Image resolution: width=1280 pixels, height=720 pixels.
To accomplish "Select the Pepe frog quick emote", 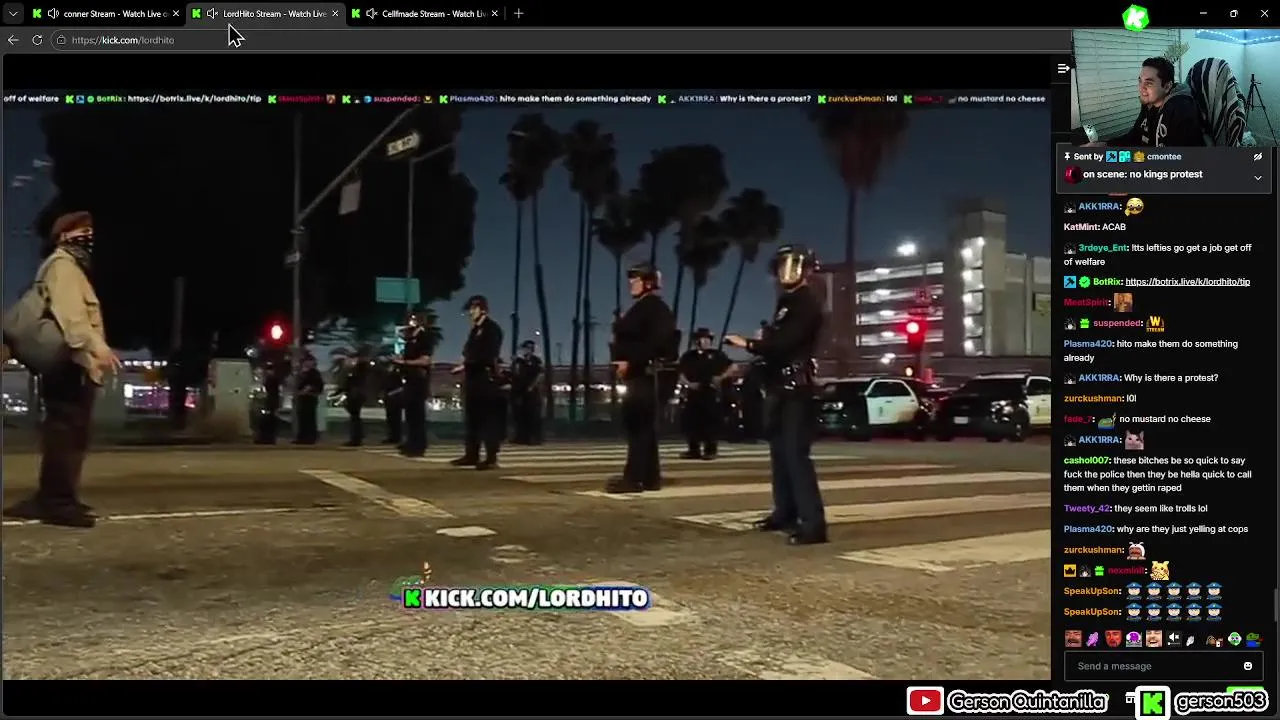I will point(1253,639).
